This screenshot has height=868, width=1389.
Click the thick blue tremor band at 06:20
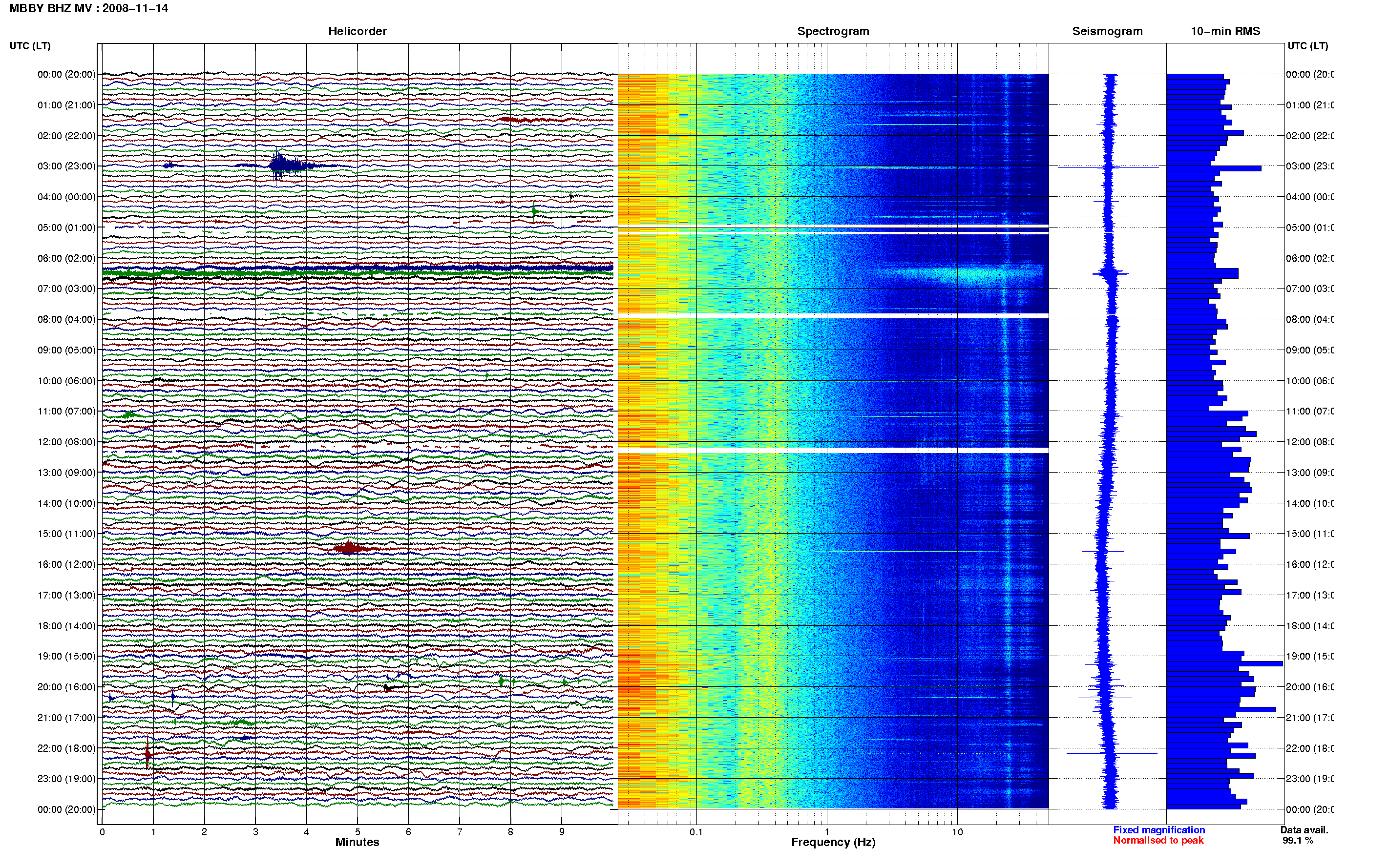tap(357, 267)
